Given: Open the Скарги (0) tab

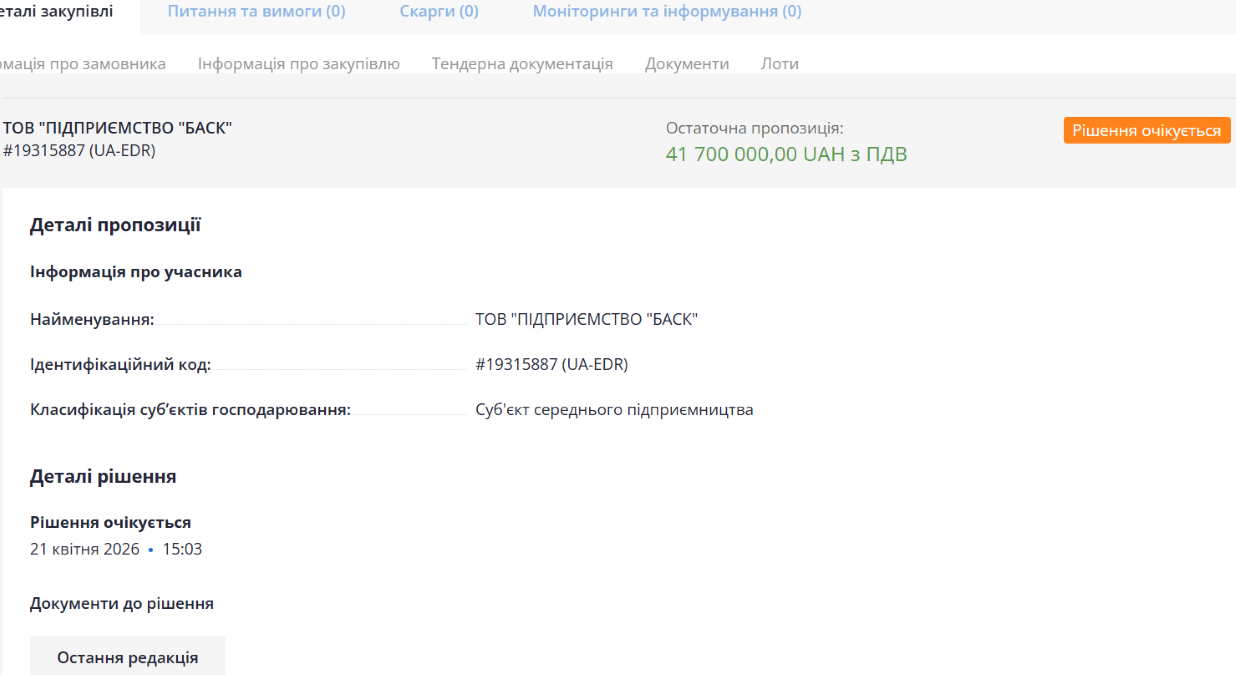Looking at the screenshot, I should (x=439, y=12).
